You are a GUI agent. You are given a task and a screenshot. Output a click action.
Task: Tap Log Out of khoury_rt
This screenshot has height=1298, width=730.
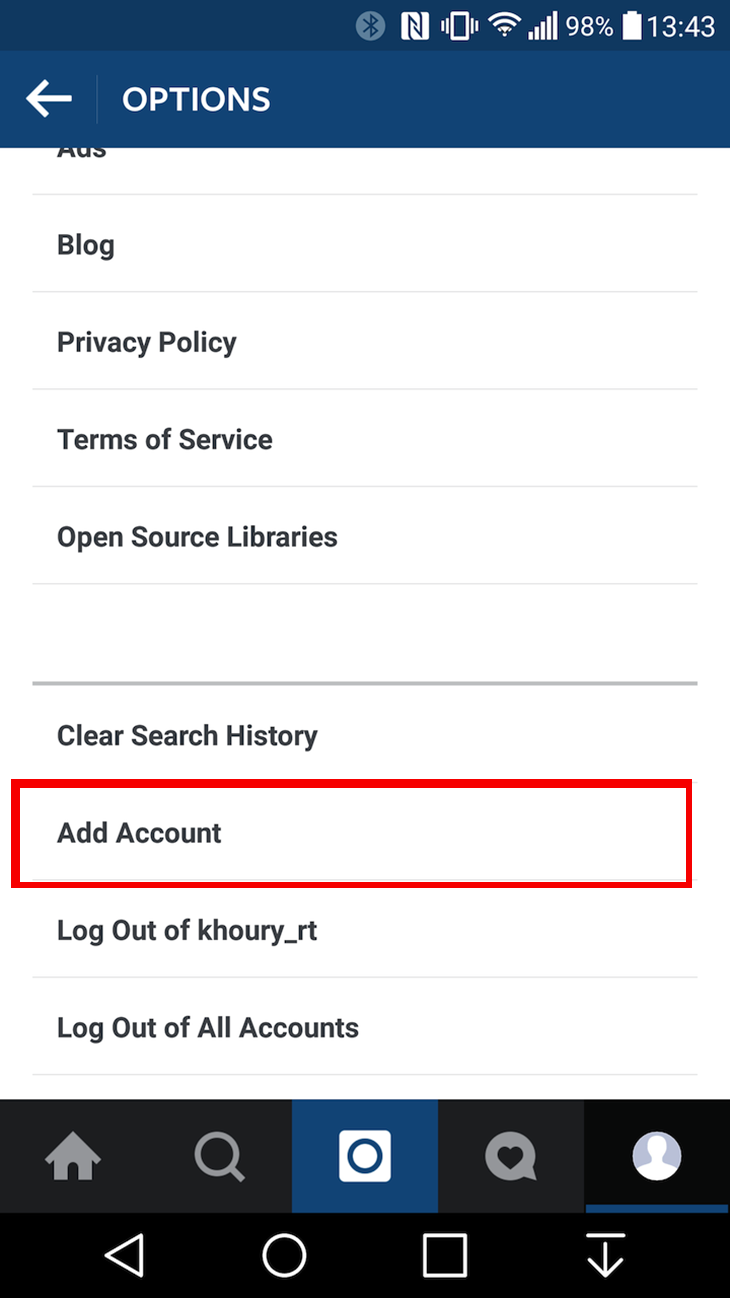(187, 930)
